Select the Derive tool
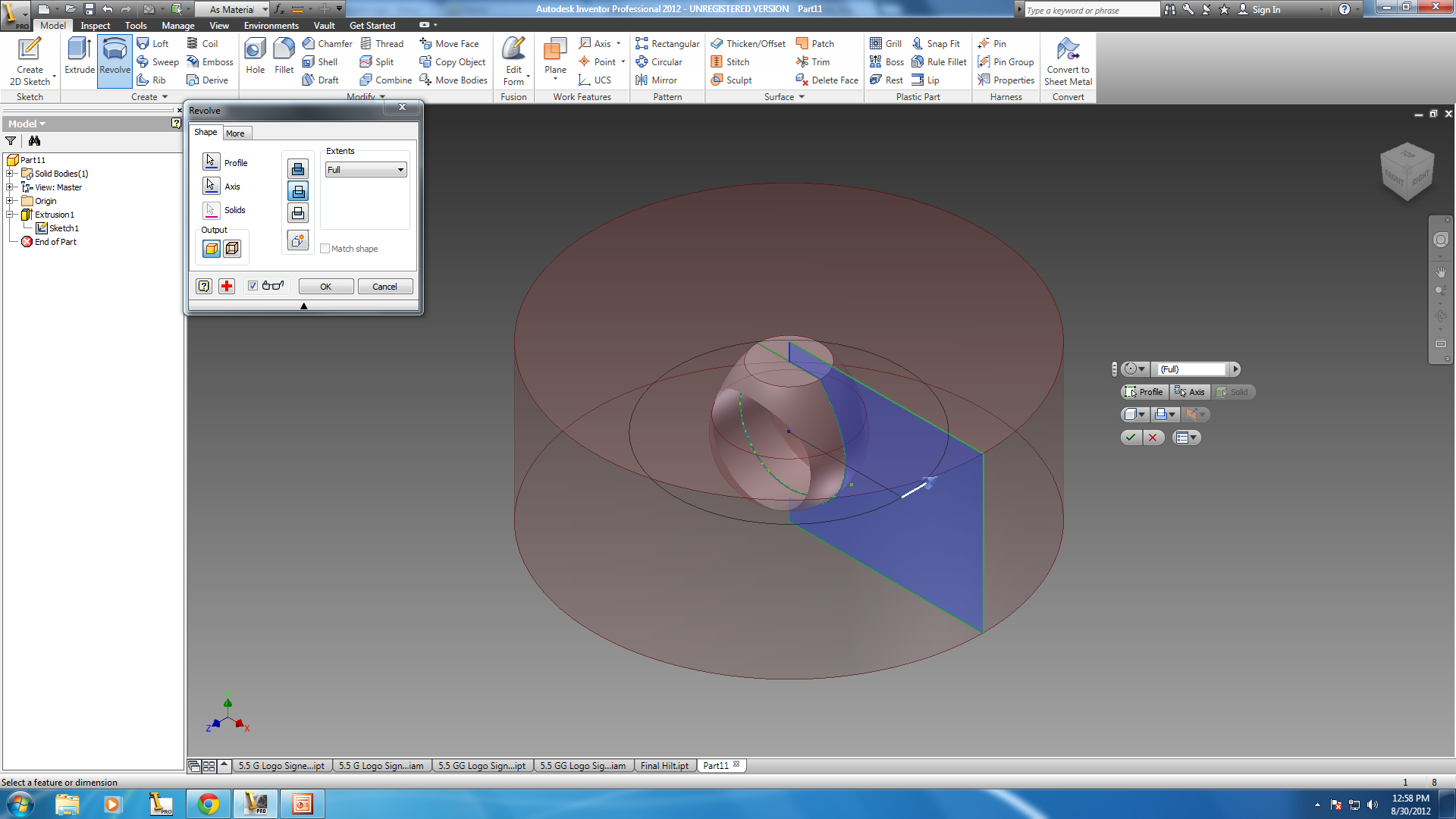Viewport: 1456px width, 819px height. (x=208, y=80)
